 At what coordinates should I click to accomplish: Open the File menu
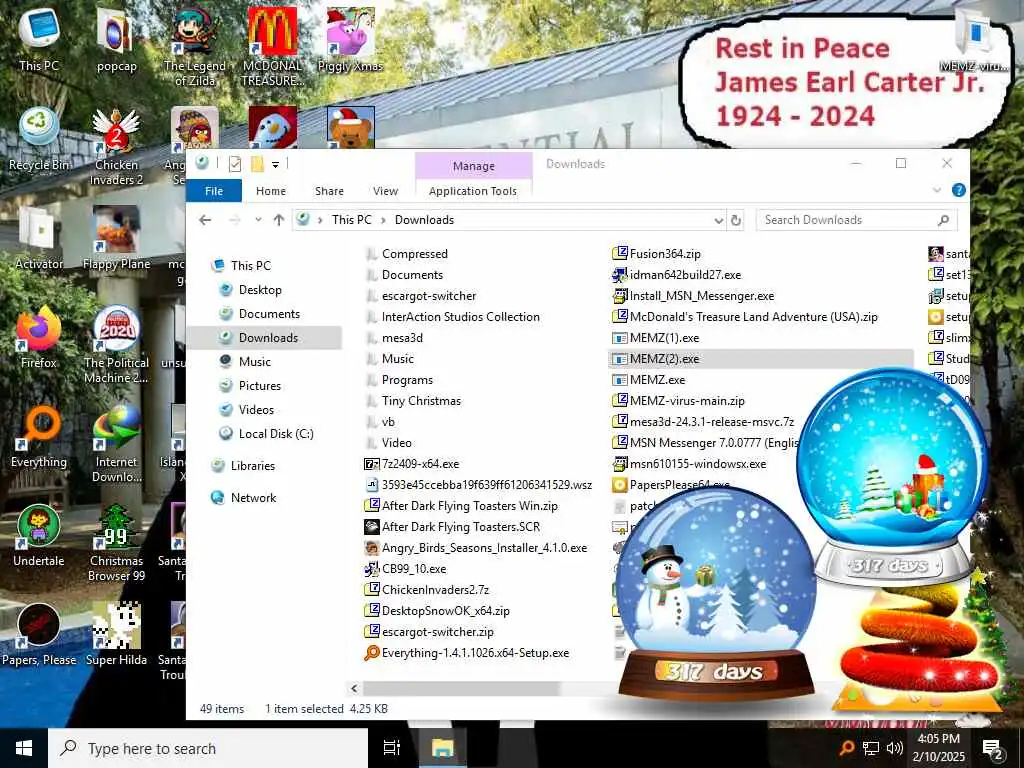(x=214, y=191)
